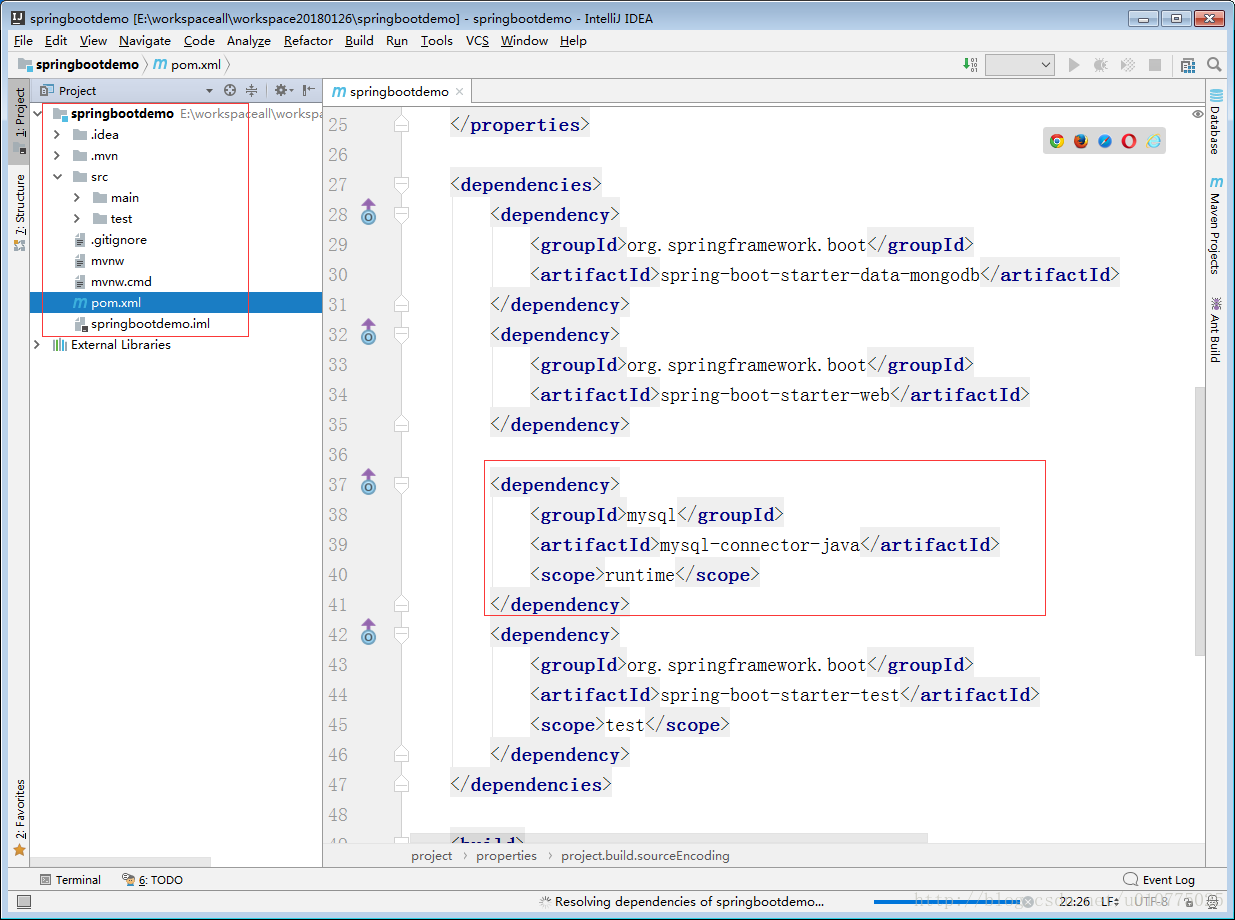Open the Build menu
The image size is (1235, 920).
[x=359, y=40]
